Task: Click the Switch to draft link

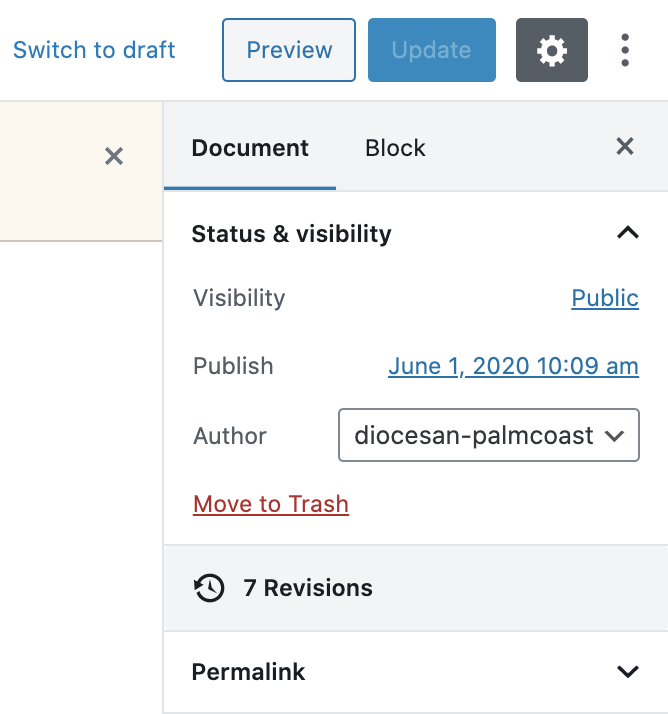Action: (x=94, y=50)
